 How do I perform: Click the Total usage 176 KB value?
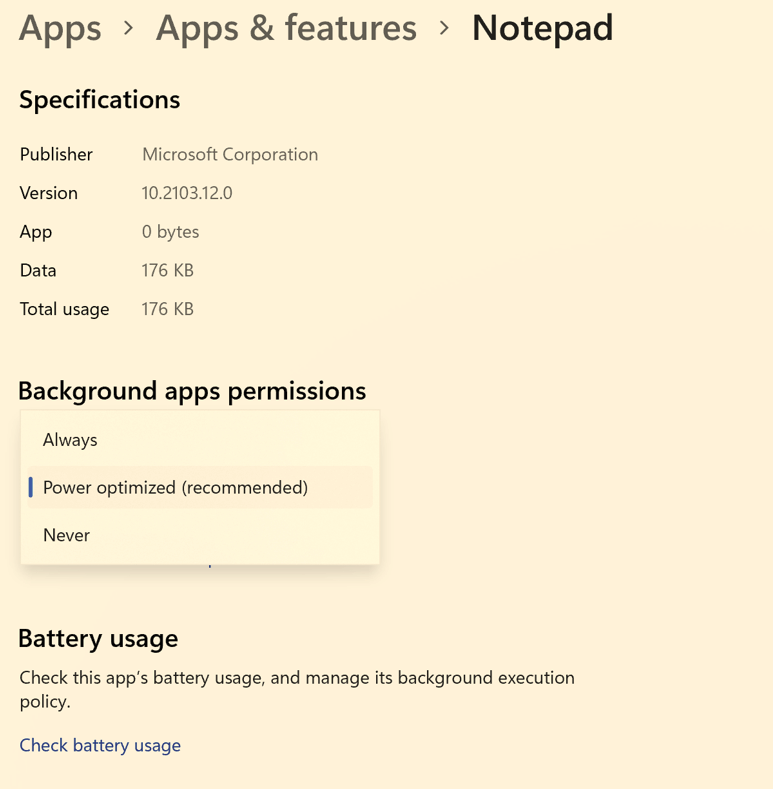pyautogui.click(x=167, y=309)
